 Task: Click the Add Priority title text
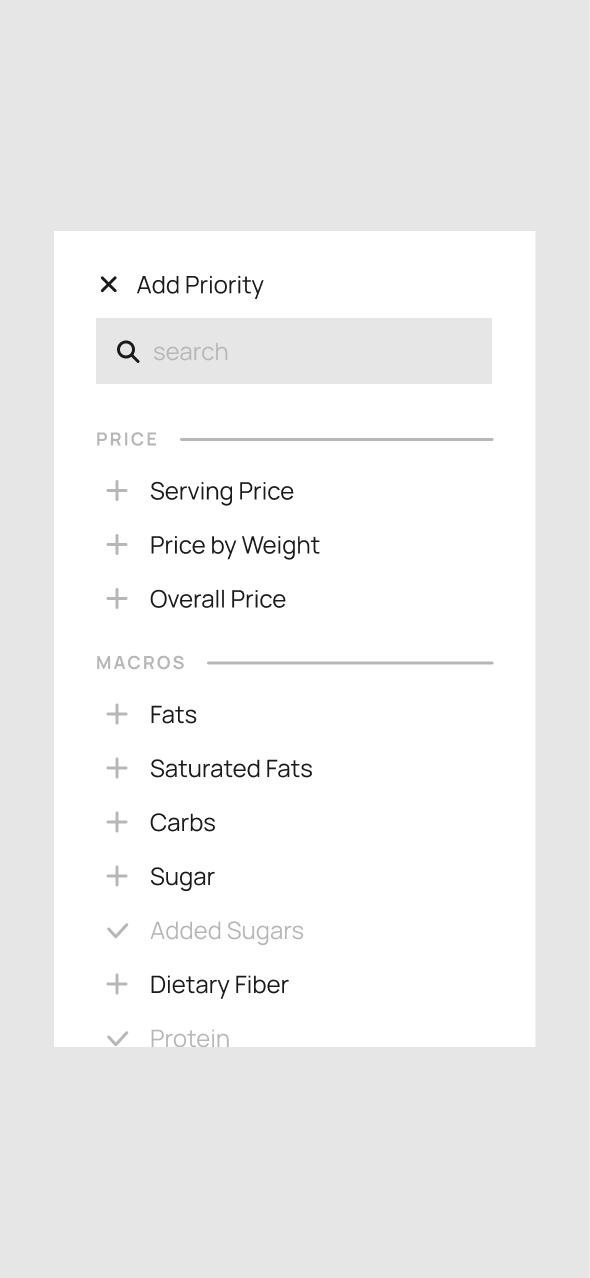coord(200,285)
